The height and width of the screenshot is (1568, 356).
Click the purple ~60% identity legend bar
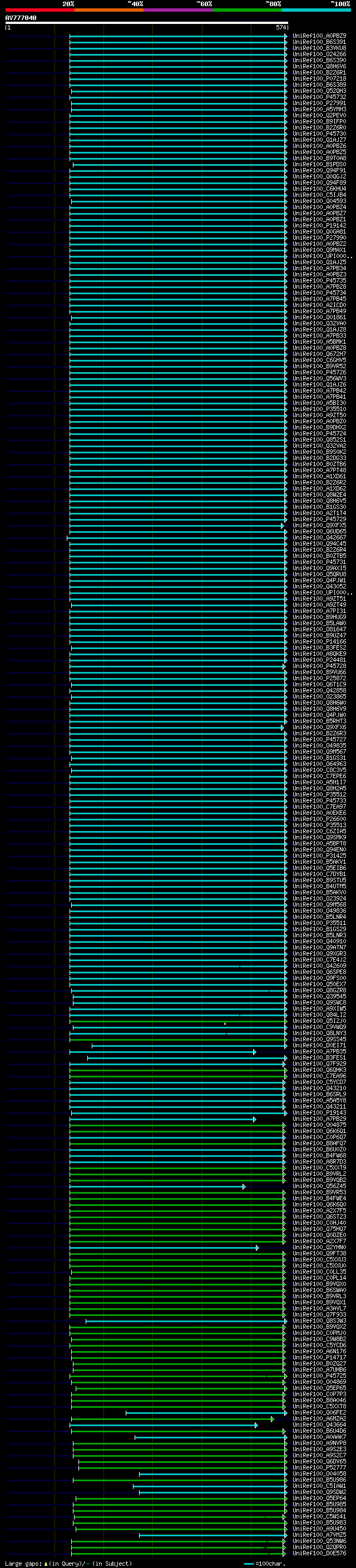[x=177, y=10]
